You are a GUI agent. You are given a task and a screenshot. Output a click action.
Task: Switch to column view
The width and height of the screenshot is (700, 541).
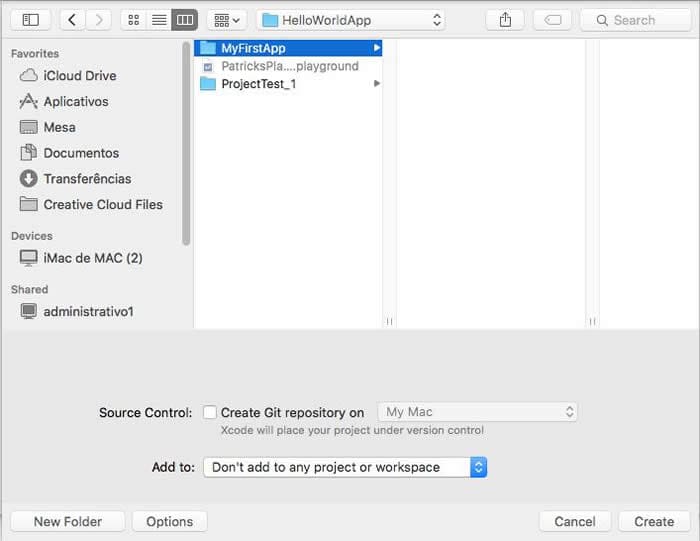185,20
